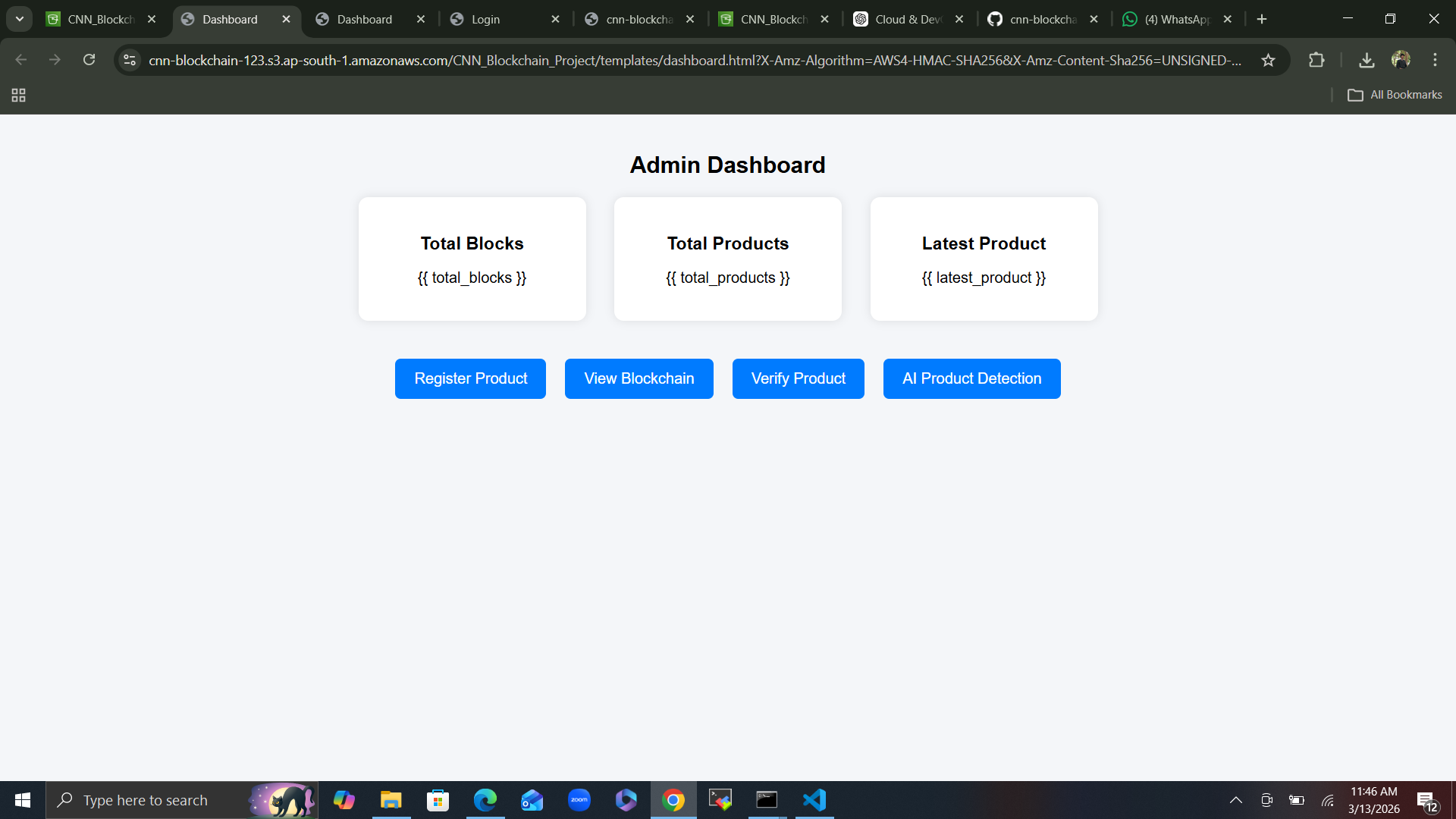The height and width of the screenshot is (819, 1456).
Task: Launch Visual Studio Code from taskbar
Action: point(814,800)
